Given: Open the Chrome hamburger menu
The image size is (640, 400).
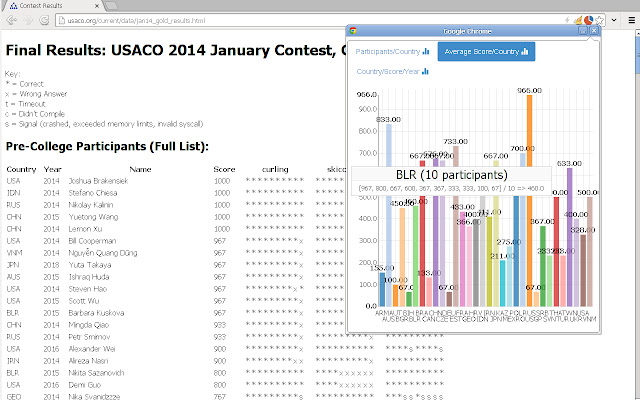Looking at the screenshot, I should (x=631, y=20).
